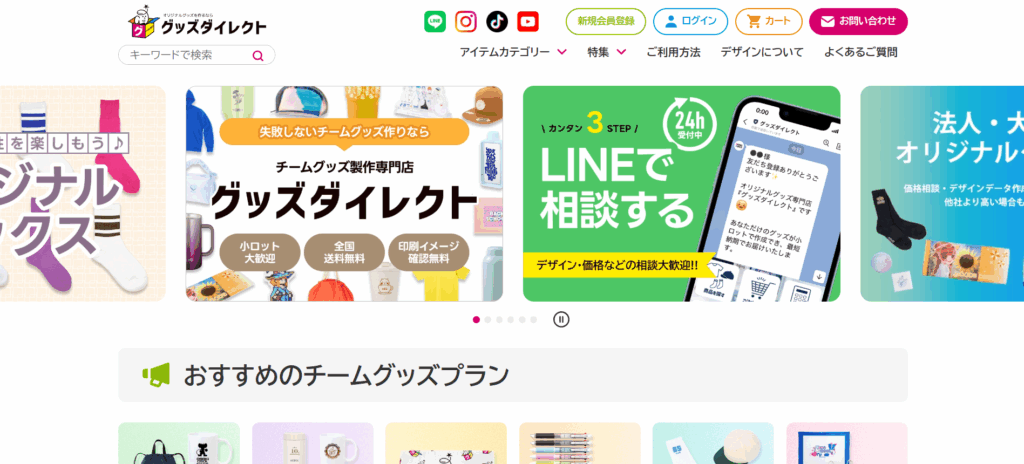
Task: Open the YouTube social icon
Action: click(528, 22)
